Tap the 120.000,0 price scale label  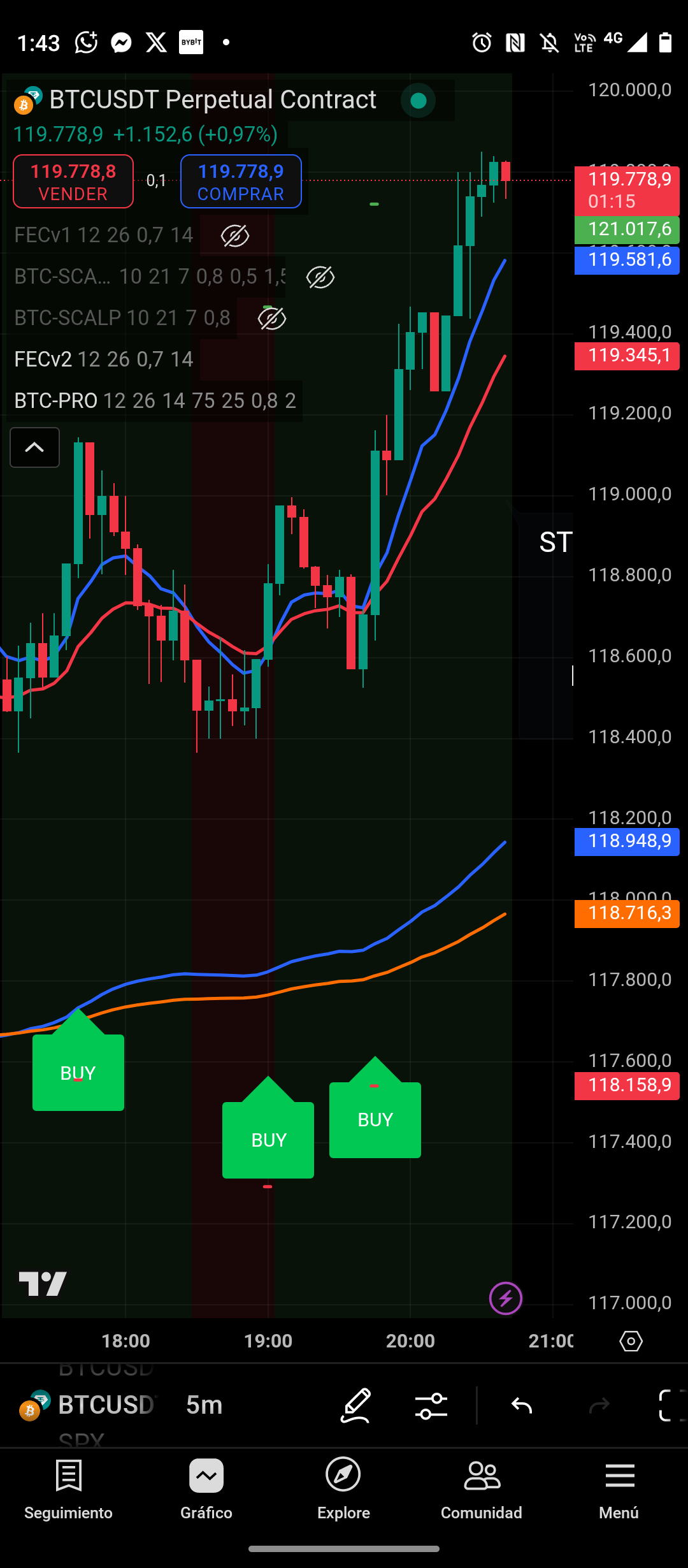click(x=629, y=90)
